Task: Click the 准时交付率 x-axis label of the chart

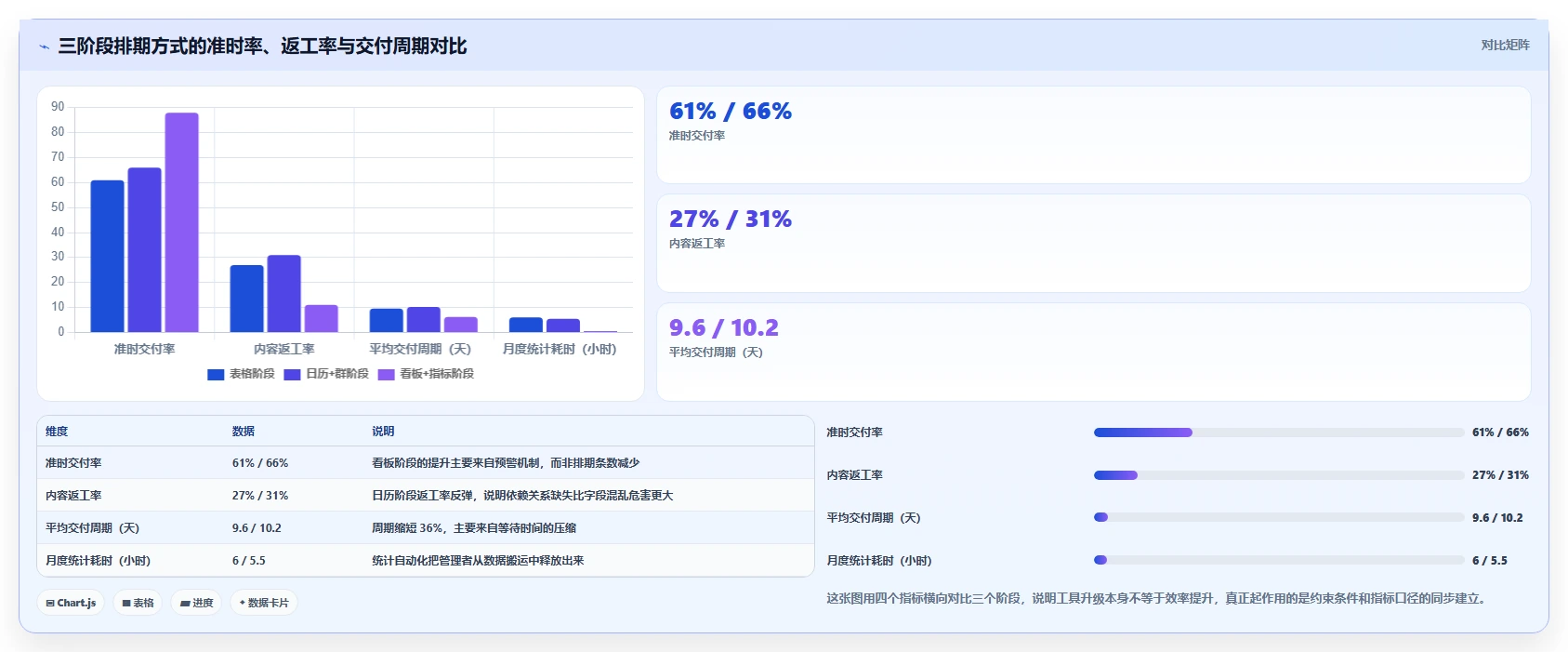Action: click(x=144, y=349)
